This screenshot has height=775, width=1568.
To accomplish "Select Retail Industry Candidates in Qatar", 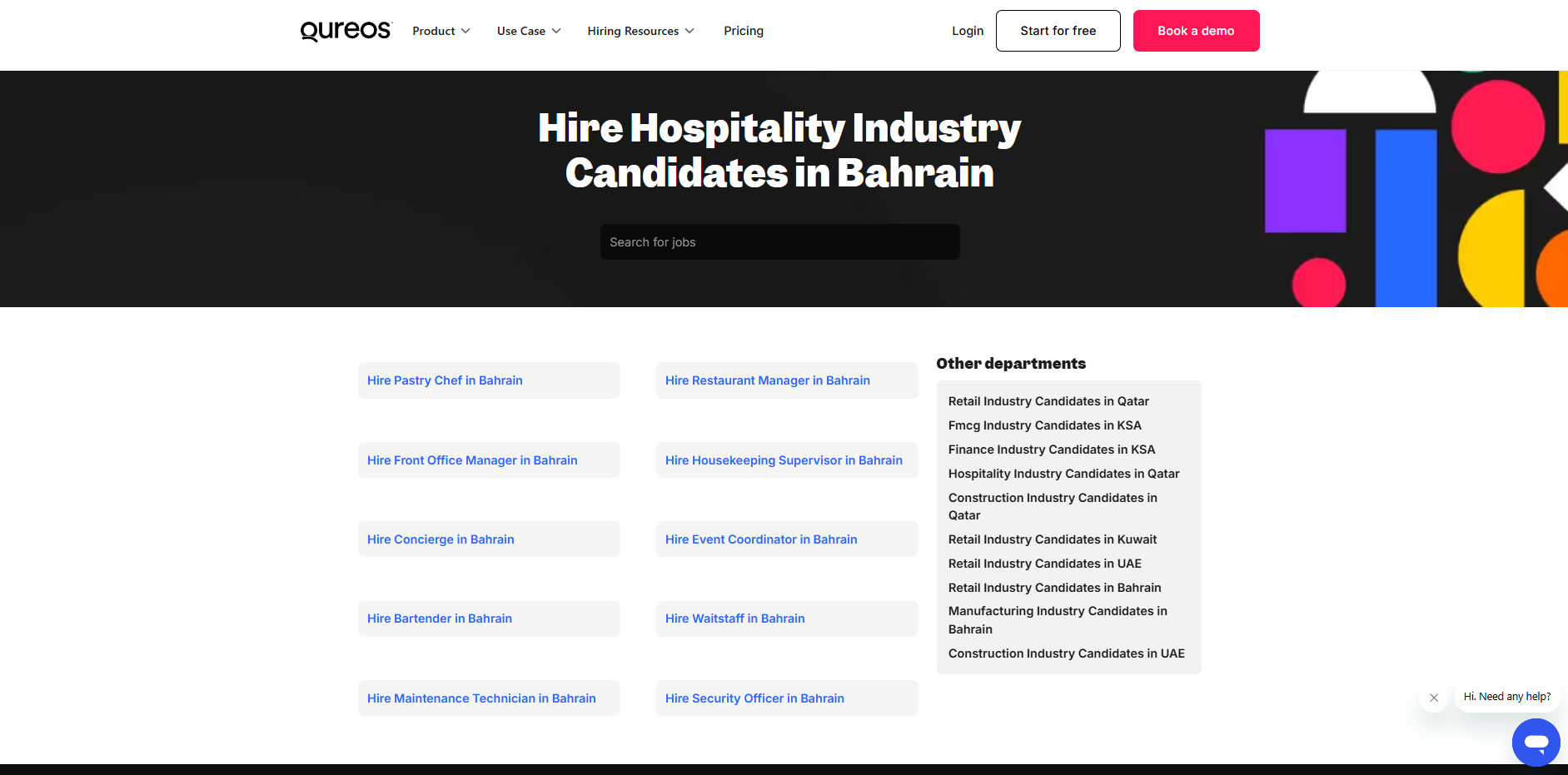I will click(1048, 401).
